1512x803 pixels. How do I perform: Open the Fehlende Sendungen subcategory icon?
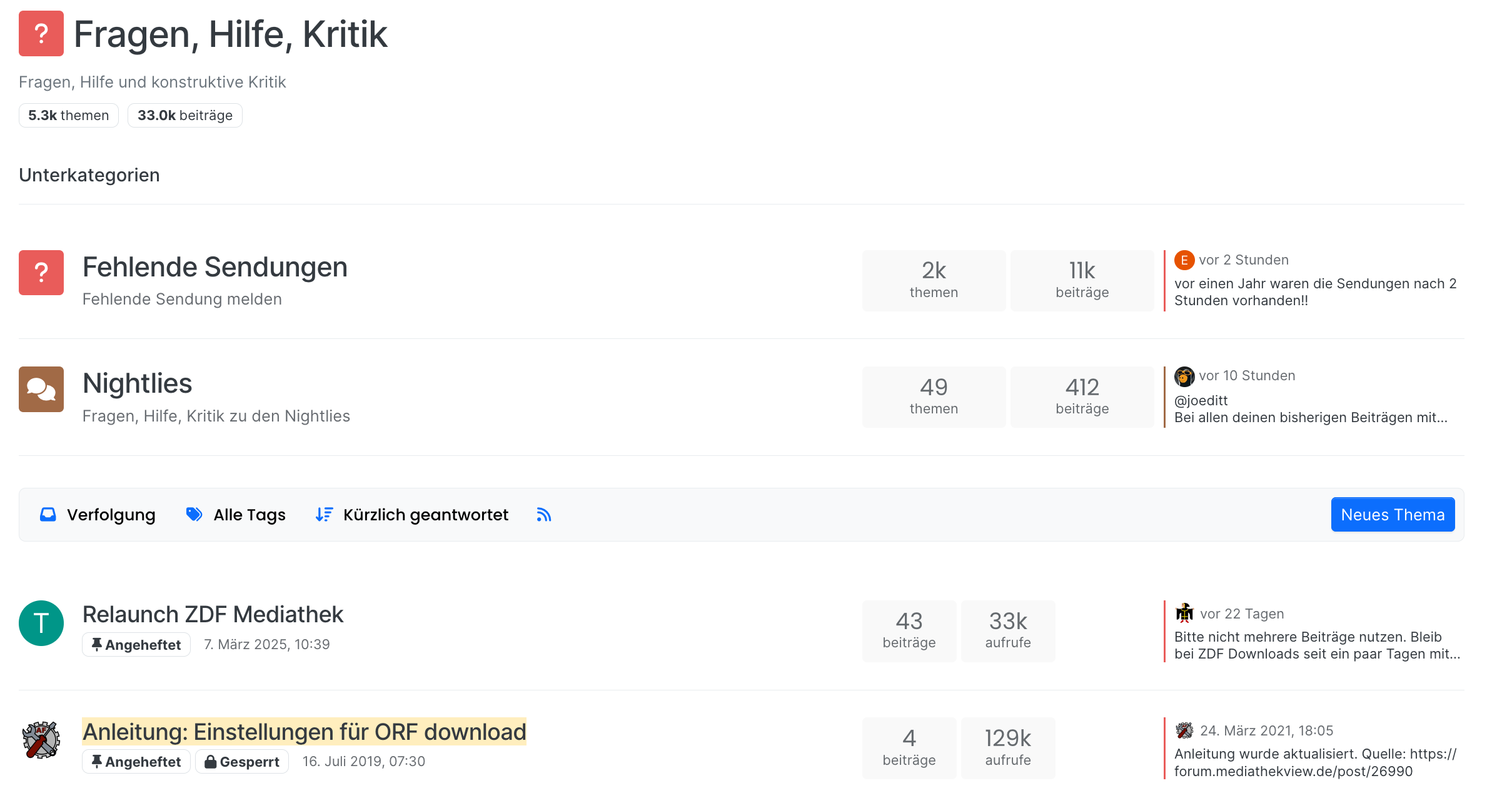(x=41, y=273)
